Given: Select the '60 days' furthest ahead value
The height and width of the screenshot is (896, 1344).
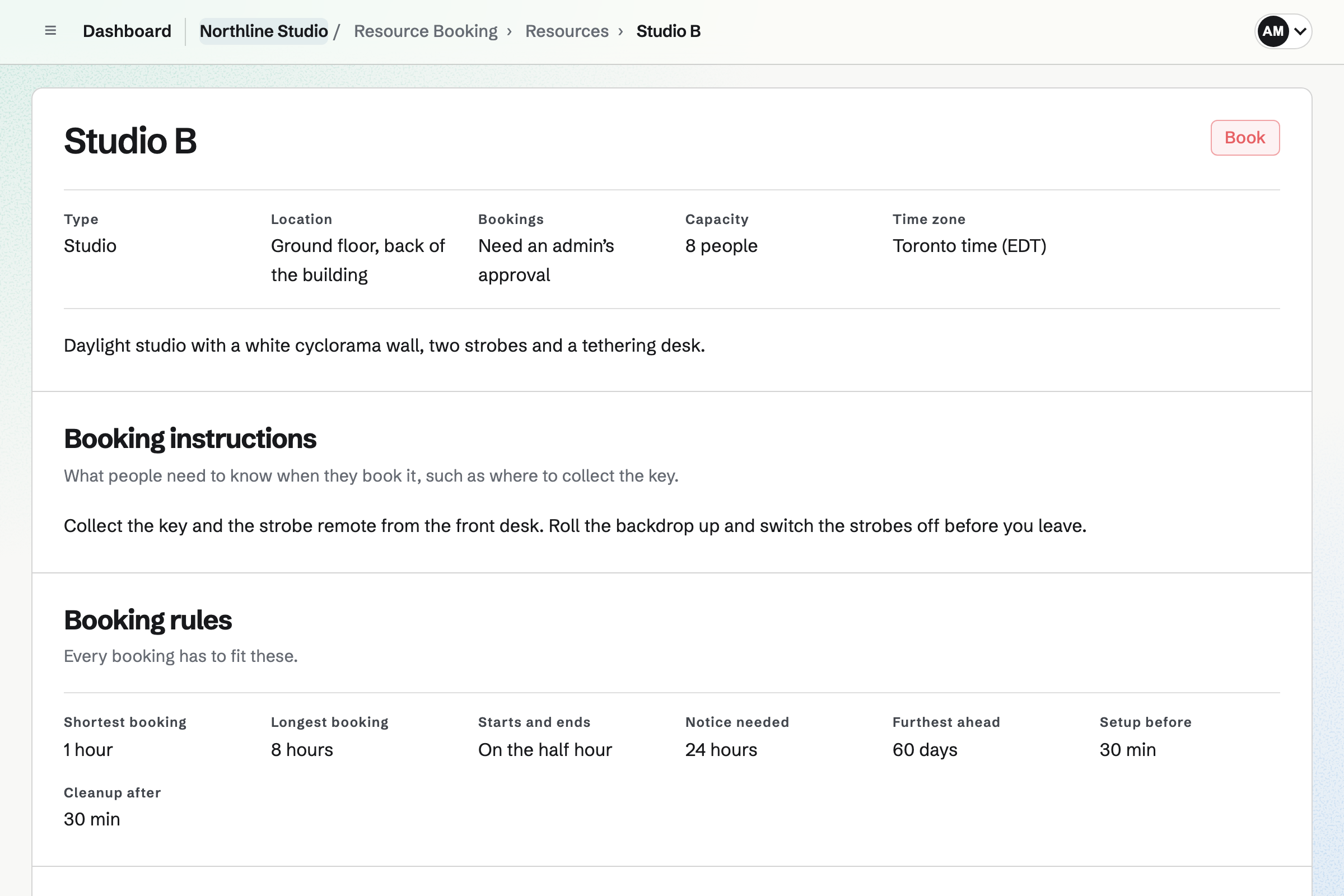Looking at the screenshot, I should [x=925, y=750].
